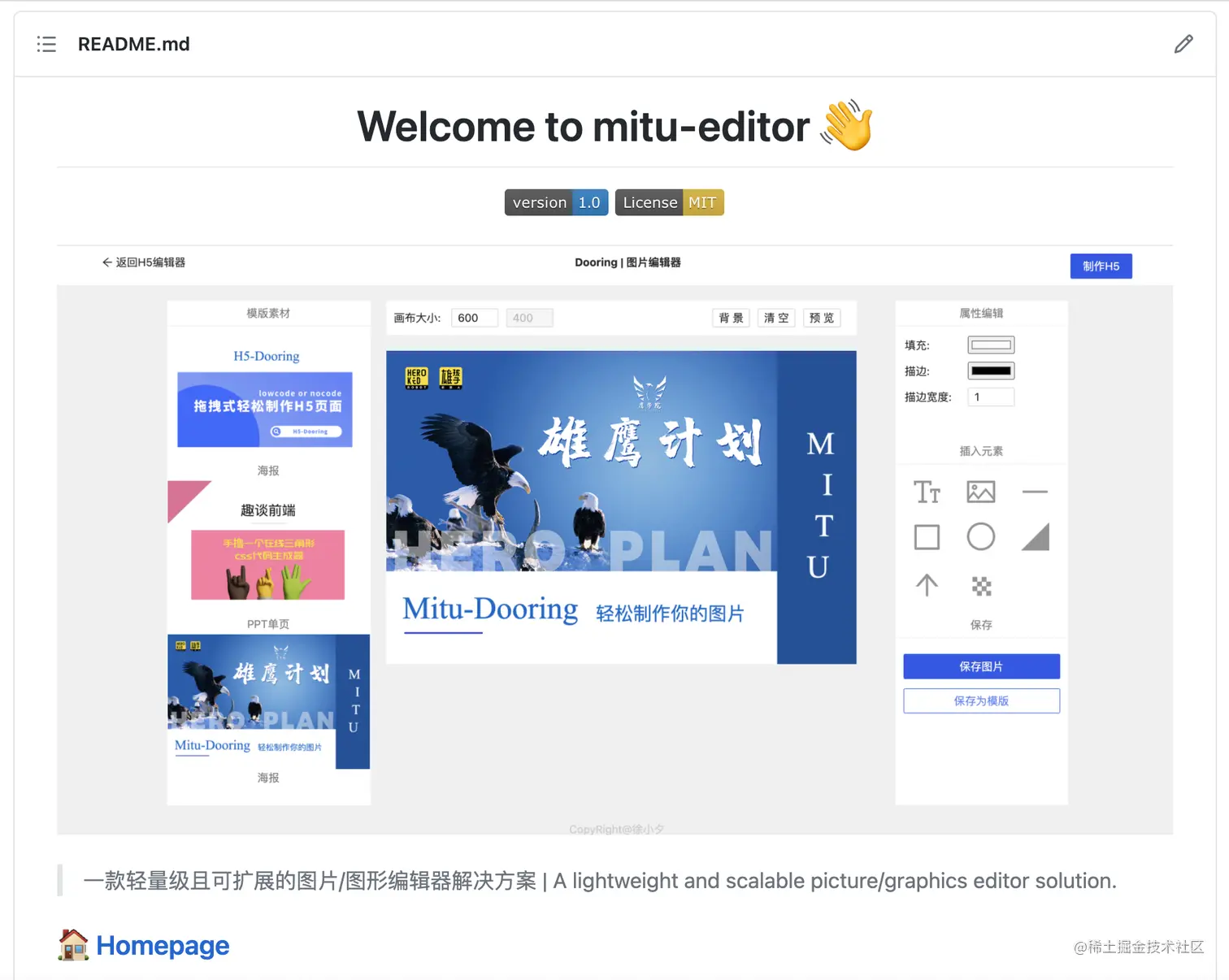Image resolution: width=1229 pixels, height=980 pixels.
Task: Click the waving hand emoji in the title
Action: pos(847,125)
